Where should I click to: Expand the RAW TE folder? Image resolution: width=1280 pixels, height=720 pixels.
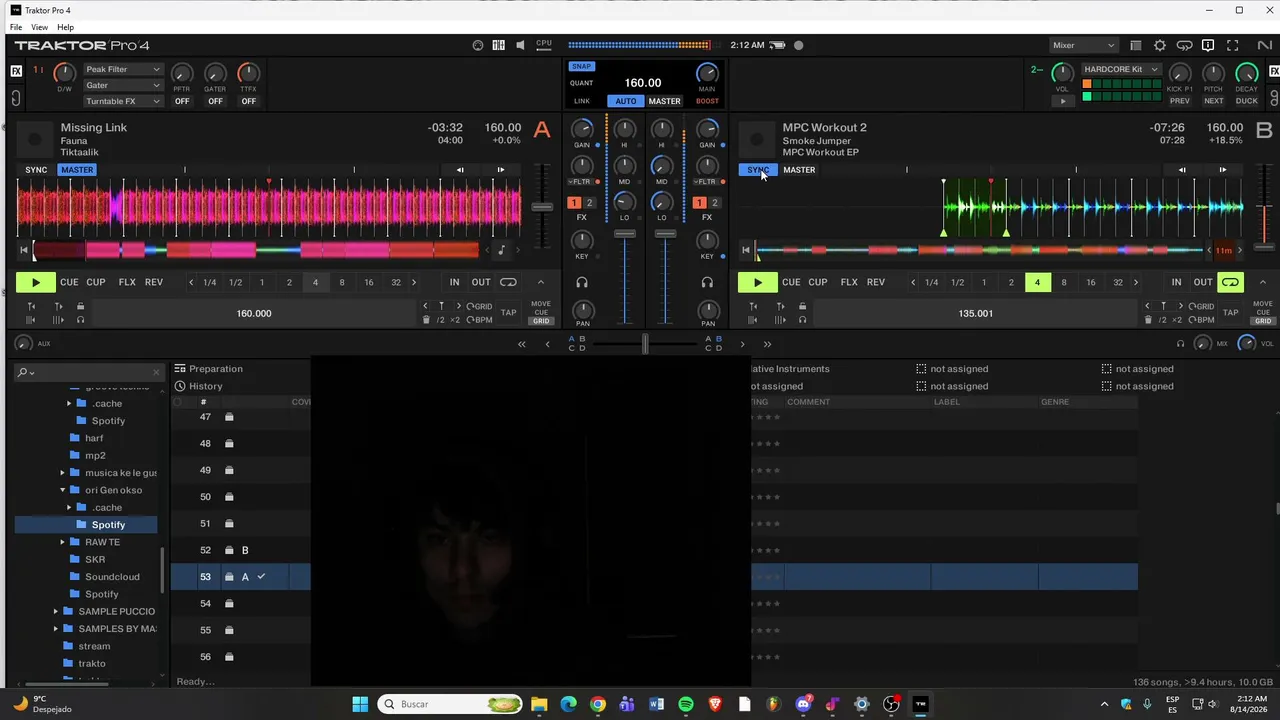click(62, 542)
